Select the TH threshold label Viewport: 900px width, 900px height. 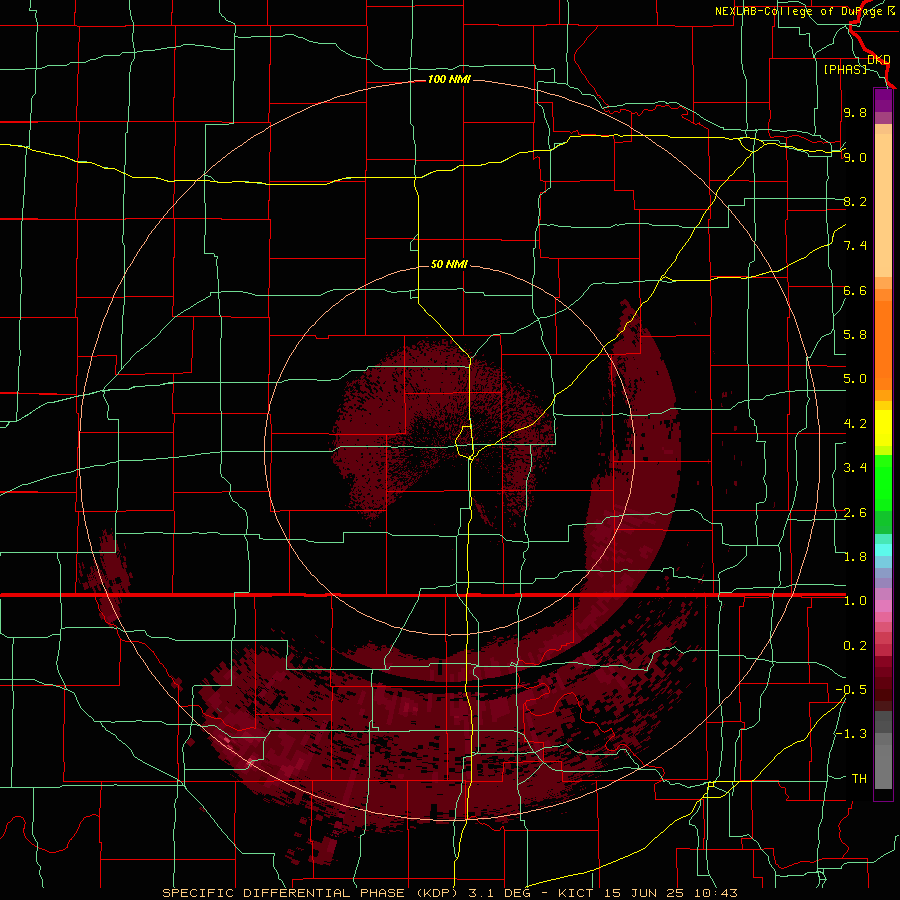pyautogui.click(x=859, y=779)
